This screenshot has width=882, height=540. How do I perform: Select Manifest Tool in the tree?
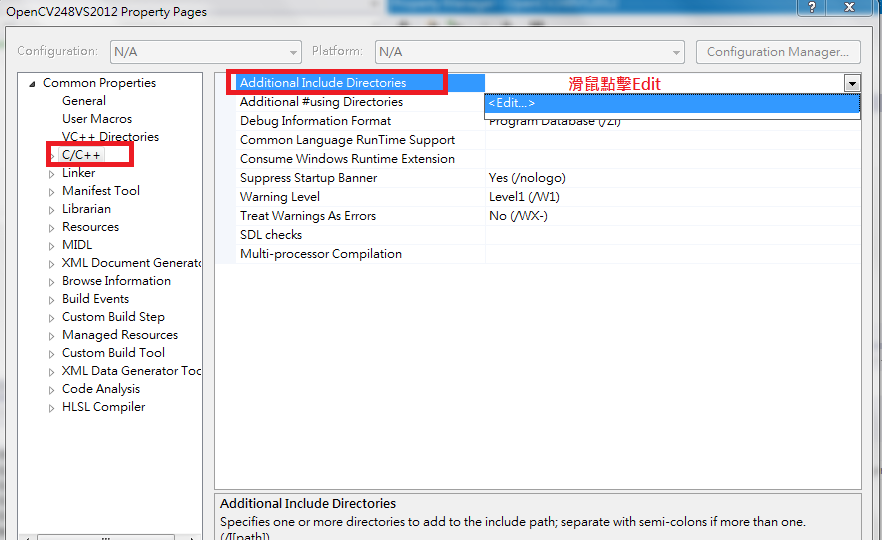coord(101,191)
